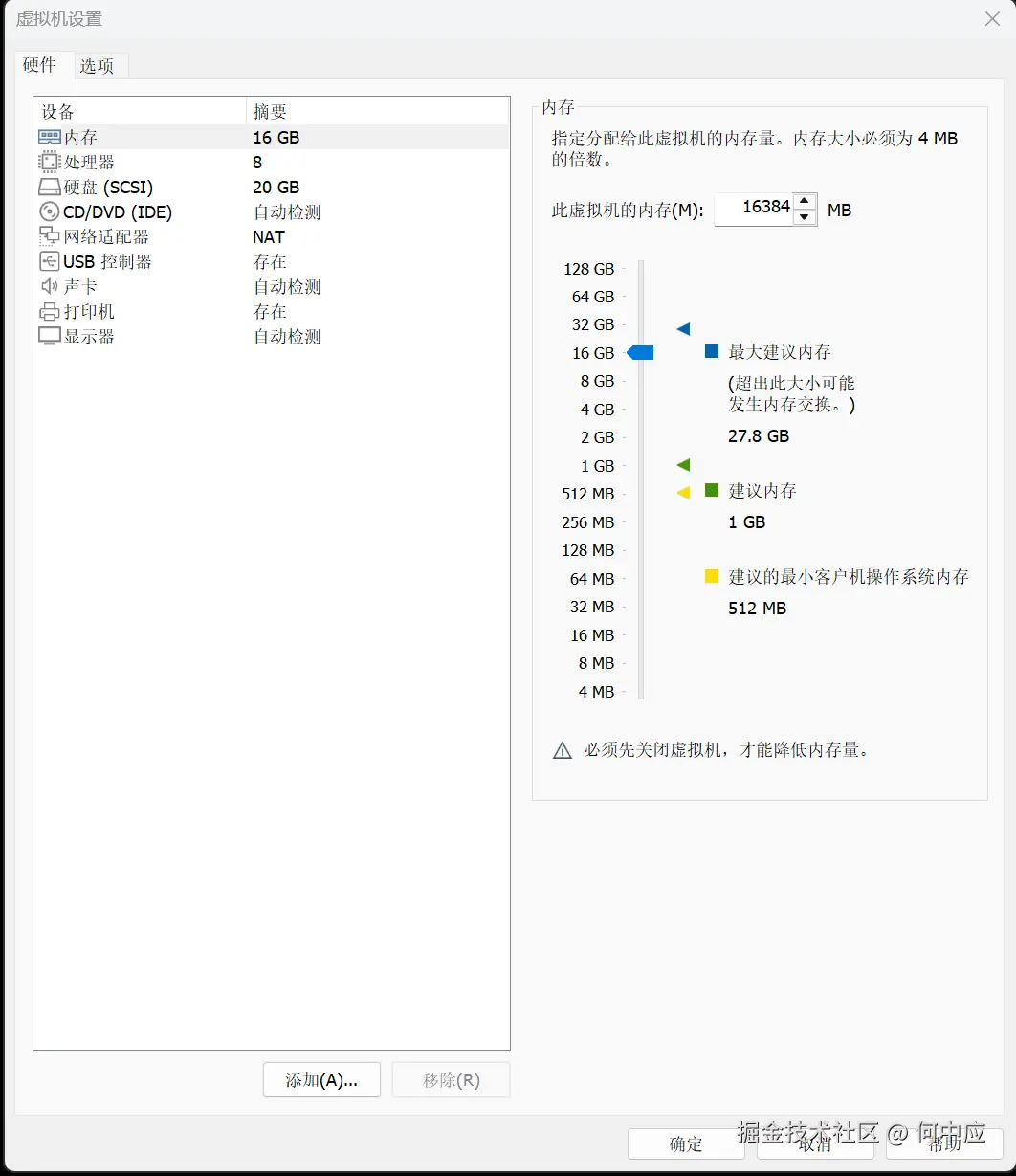
Task: Select the 内存 (Memory) device icon
Action: 49,137
